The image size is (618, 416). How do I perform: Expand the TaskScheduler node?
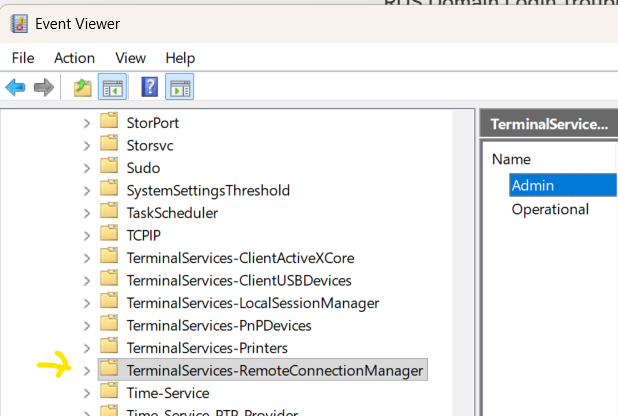click(87, 213)
